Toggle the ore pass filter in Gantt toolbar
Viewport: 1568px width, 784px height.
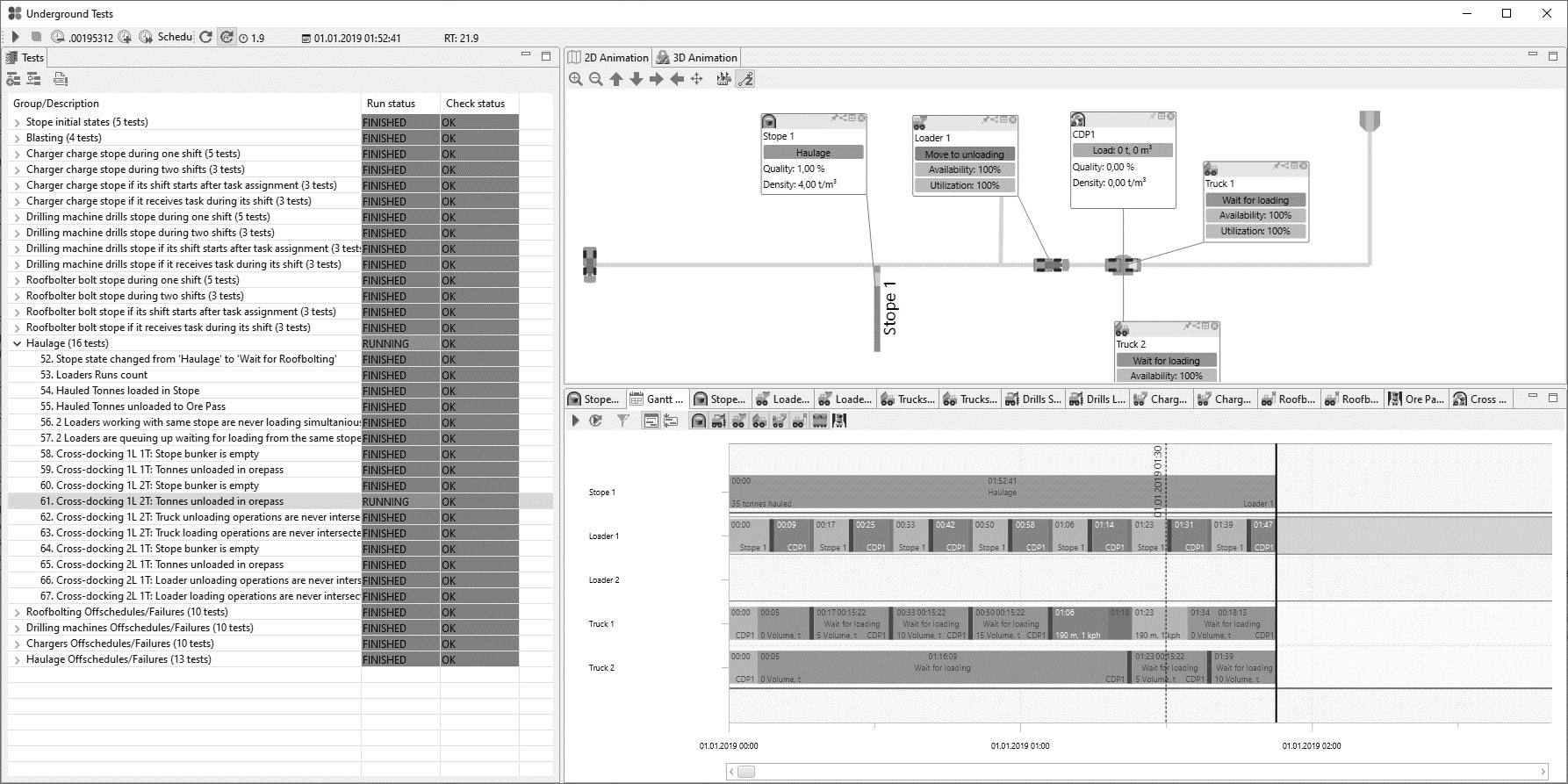coord(839,421)
